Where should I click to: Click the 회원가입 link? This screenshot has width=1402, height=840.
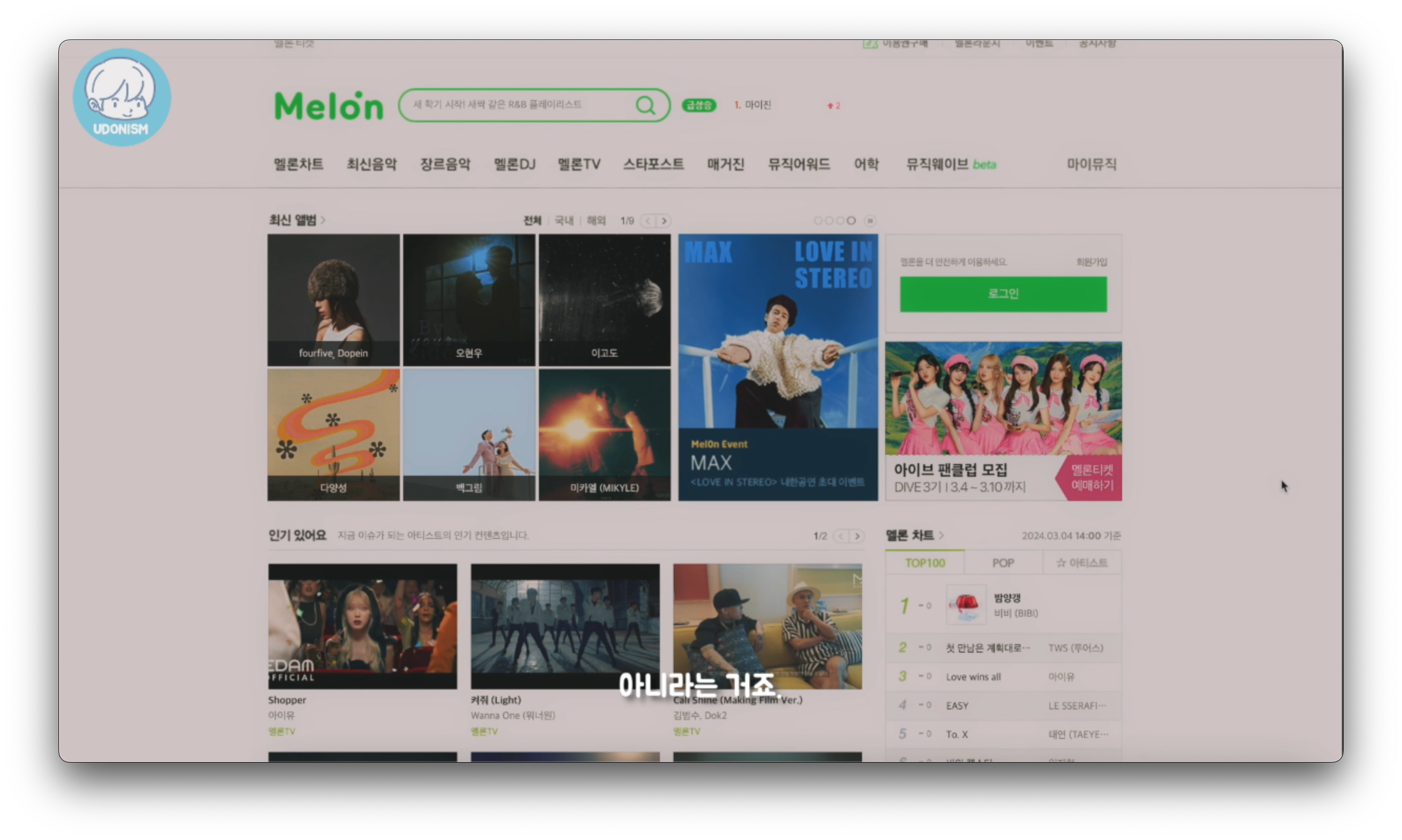click(x=1091, y=262)
